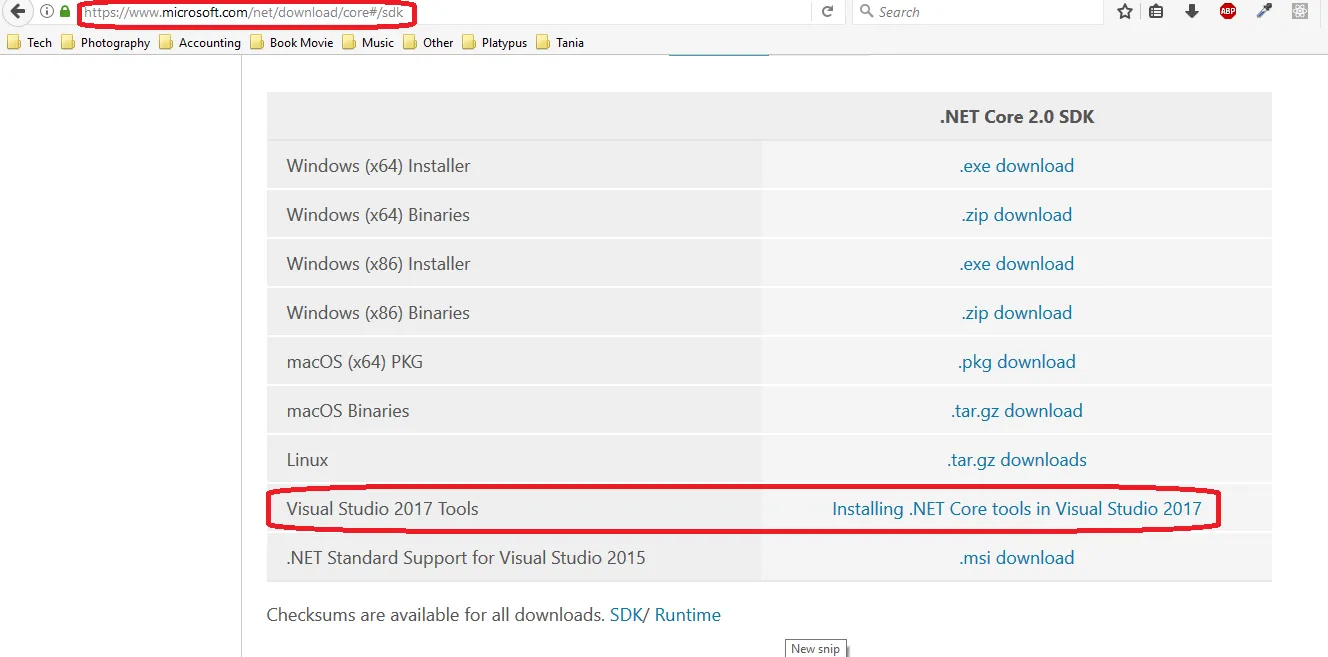
Task: Open the downloads arrow icon
Action: [1191, 12]
